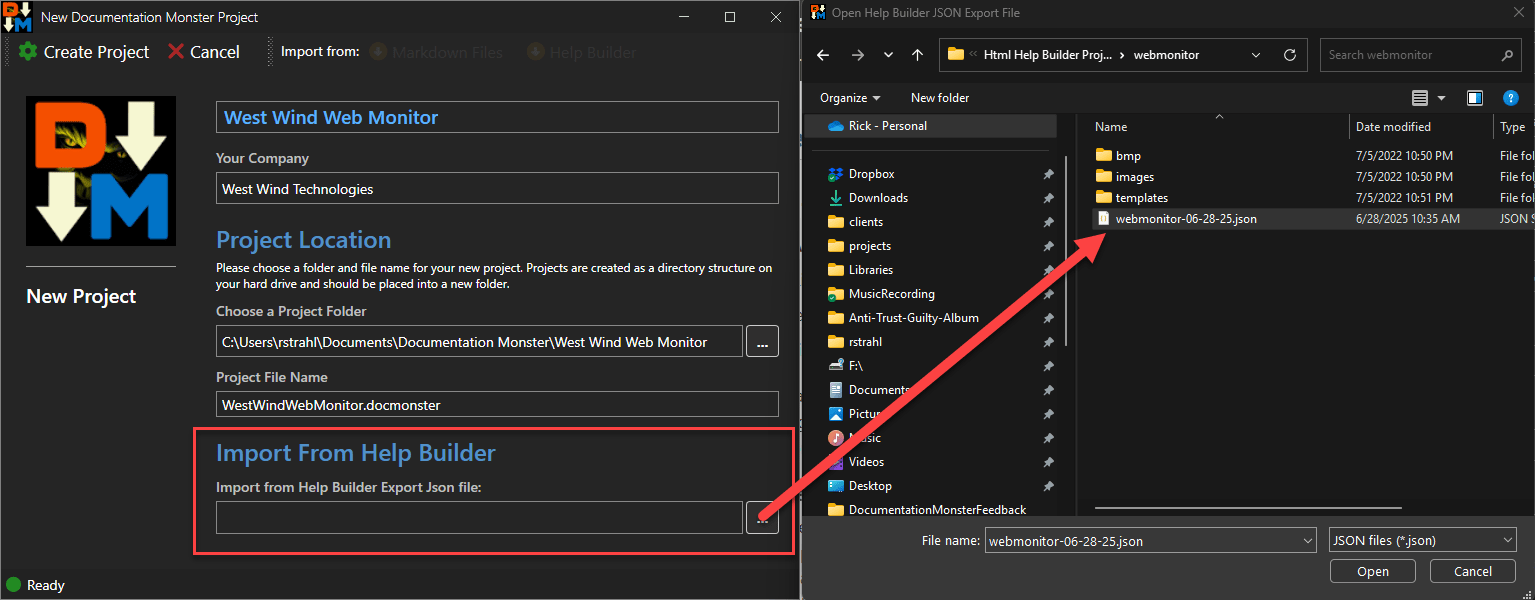Cancel the new project dialog
The image size is (1535, 600).
(204, 52)
